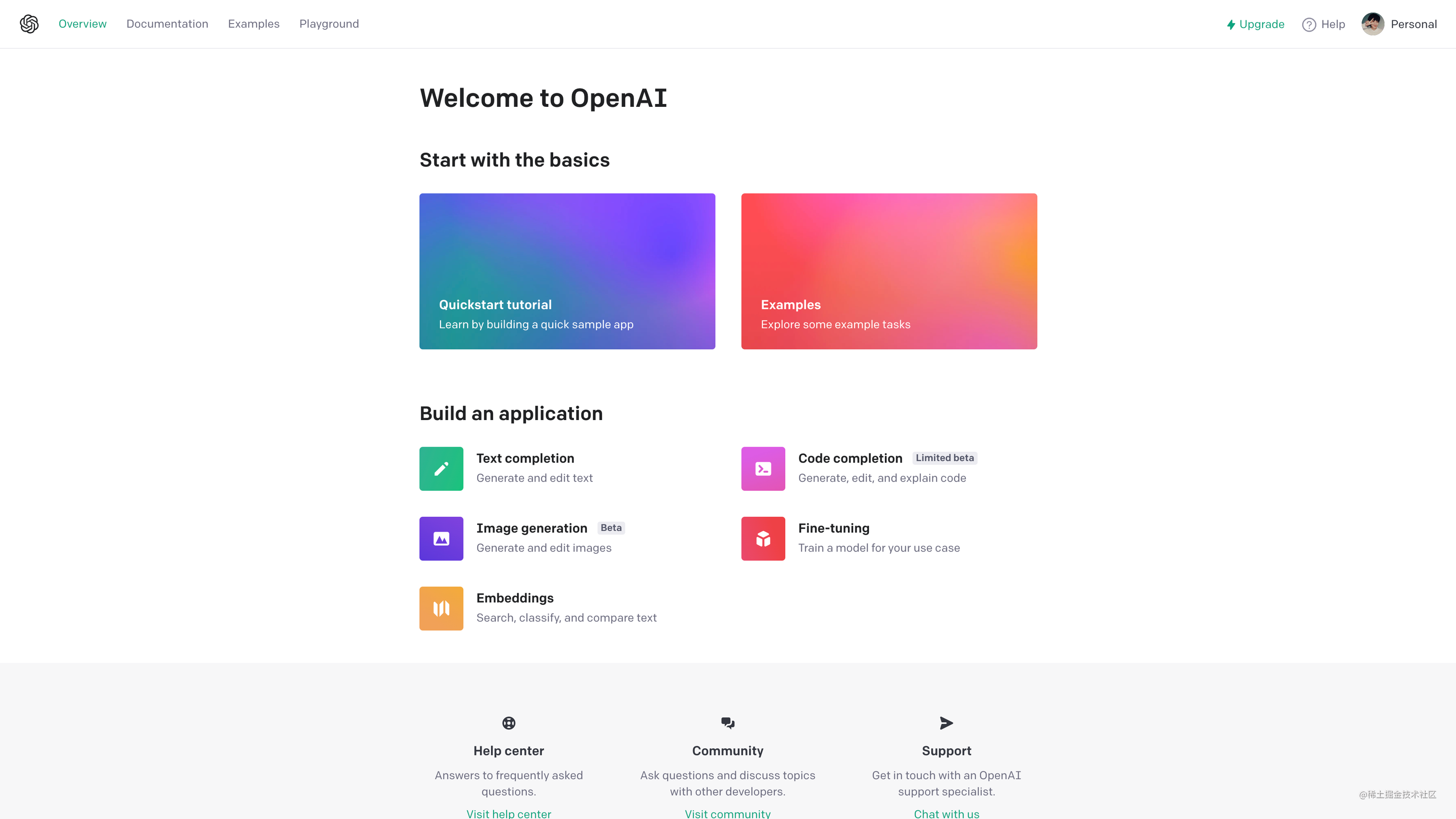Open the Personal account menu
Image resolution: width=1456 pixels, height=819 pixels.
[x=1414, y=24]
